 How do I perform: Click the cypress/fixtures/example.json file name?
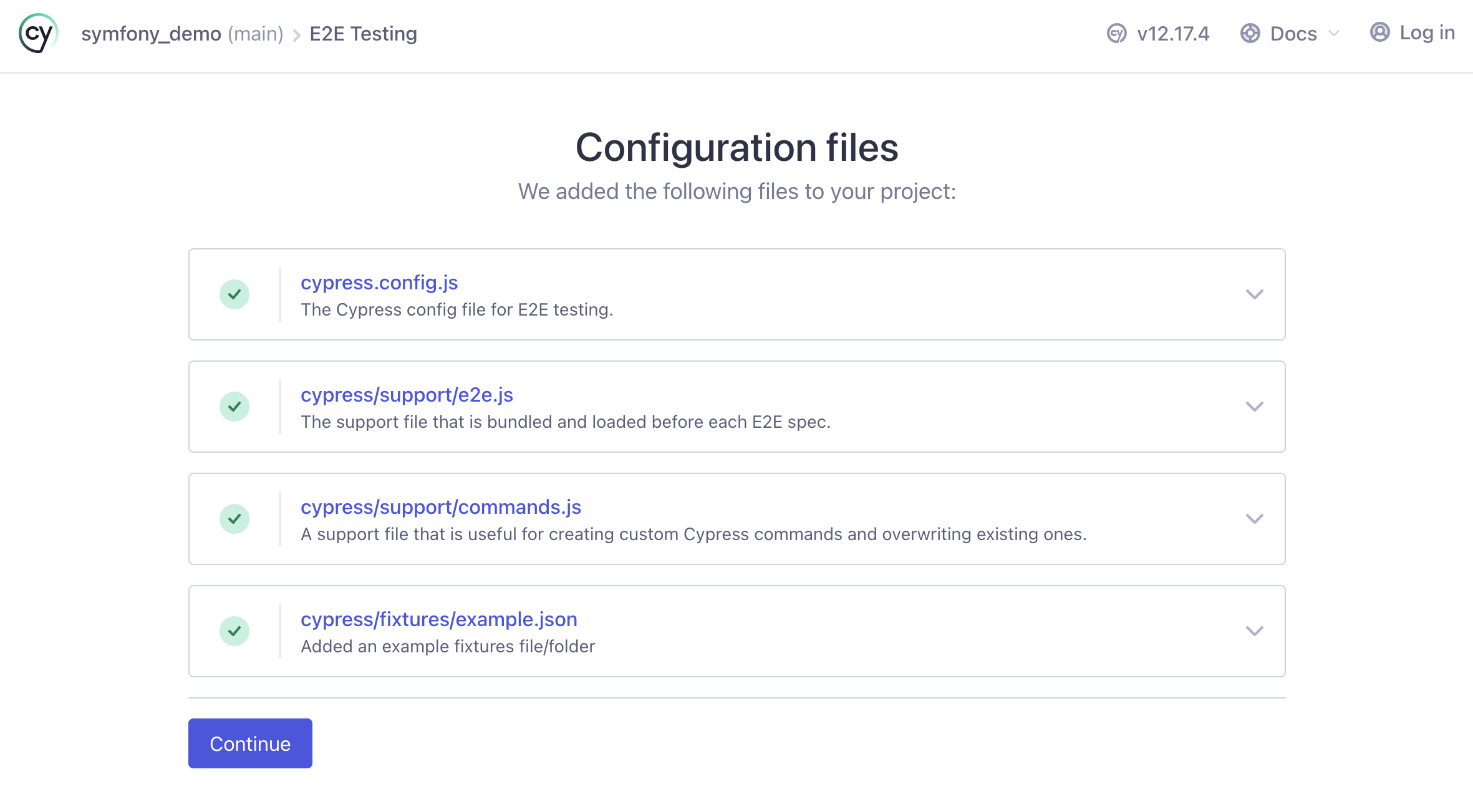pyautogui.click(x=438, y=619)
